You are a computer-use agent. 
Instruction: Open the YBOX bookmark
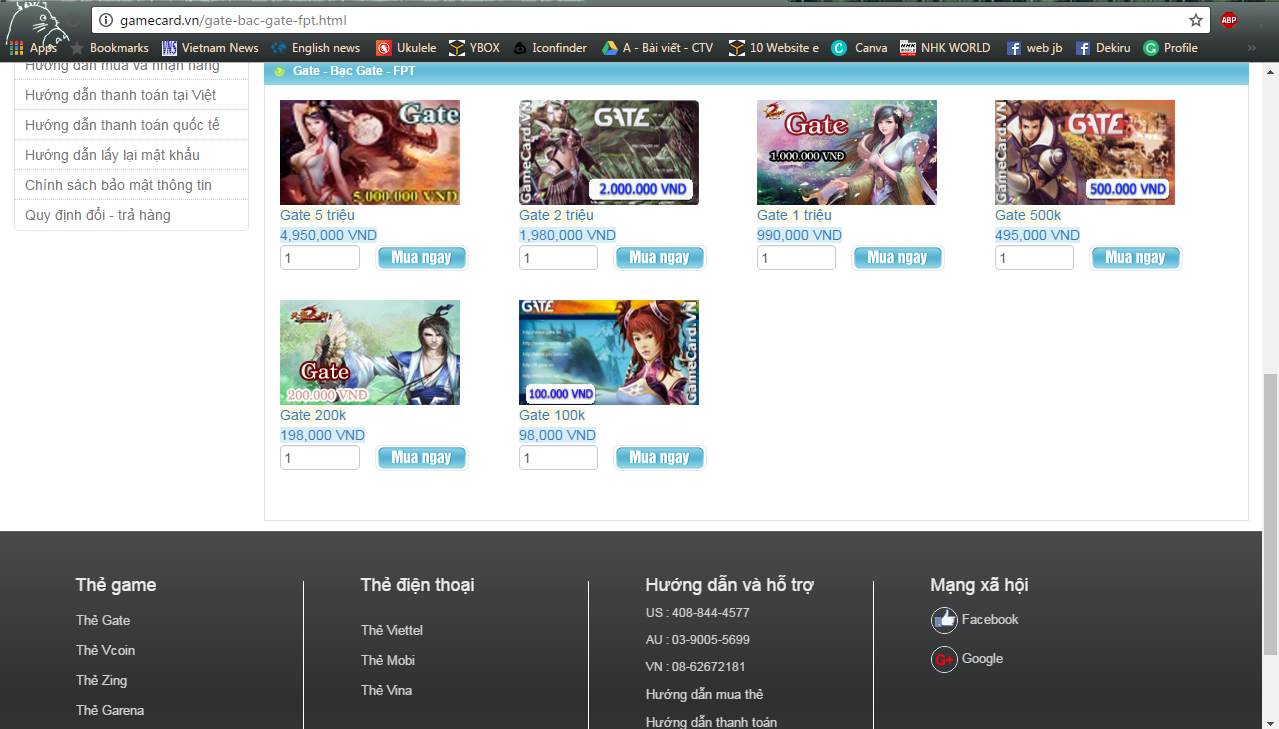(x=475, y=48)
